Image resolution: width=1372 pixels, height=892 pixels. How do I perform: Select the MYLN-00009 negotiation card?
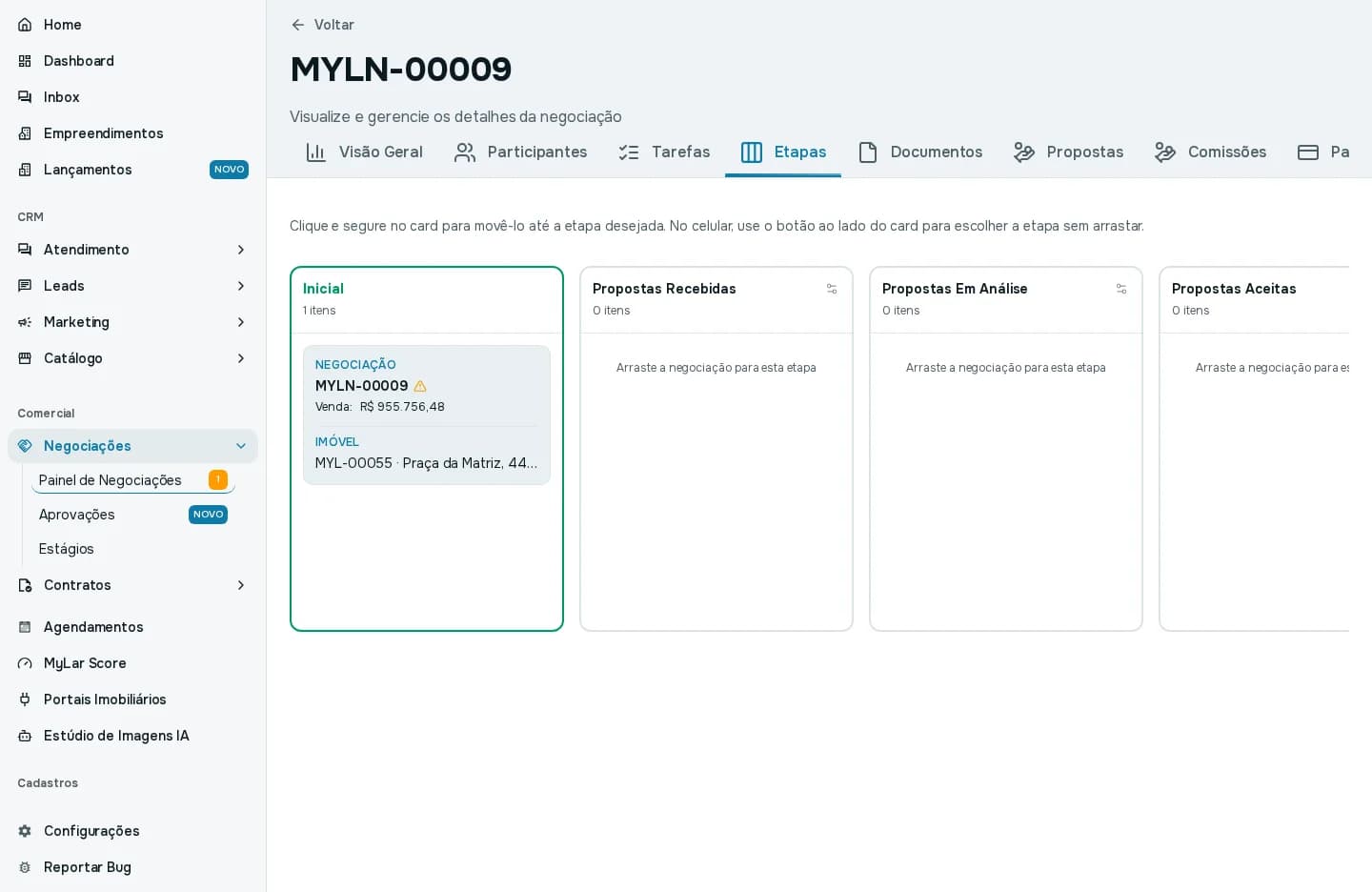[x=427, y=415]
